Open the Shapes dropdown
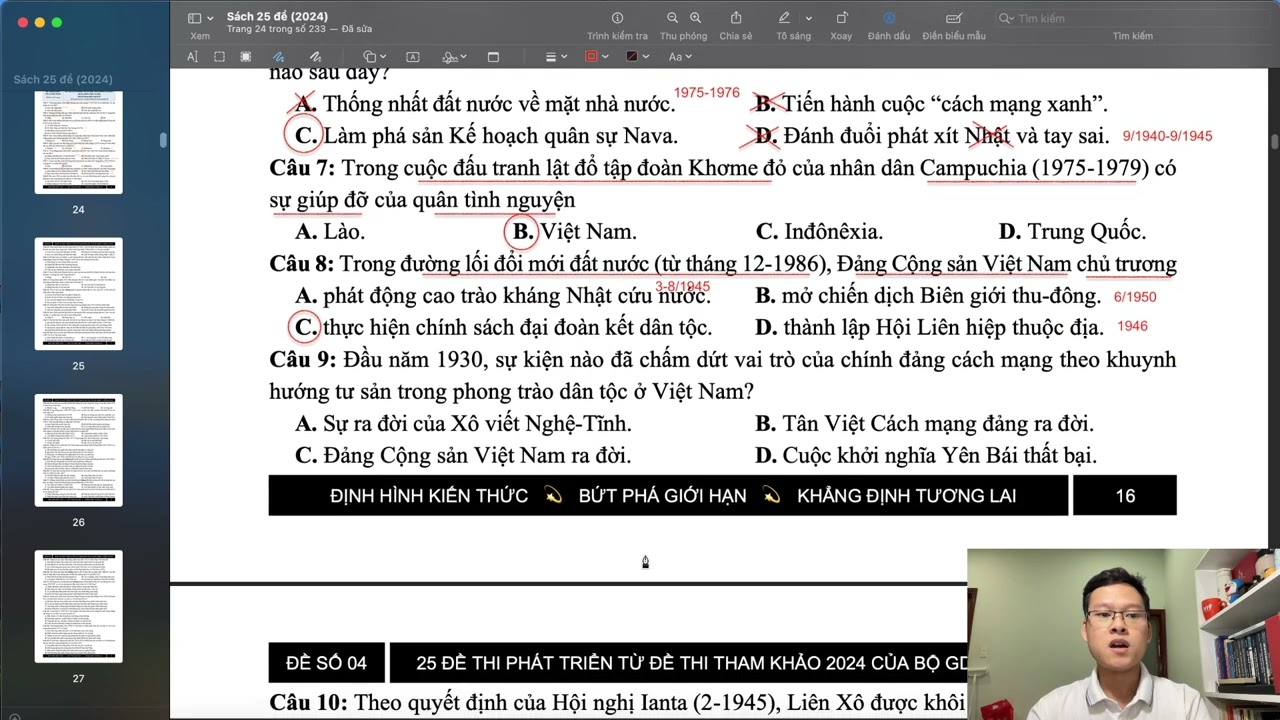1280x720 pixels. click(374, 57)
